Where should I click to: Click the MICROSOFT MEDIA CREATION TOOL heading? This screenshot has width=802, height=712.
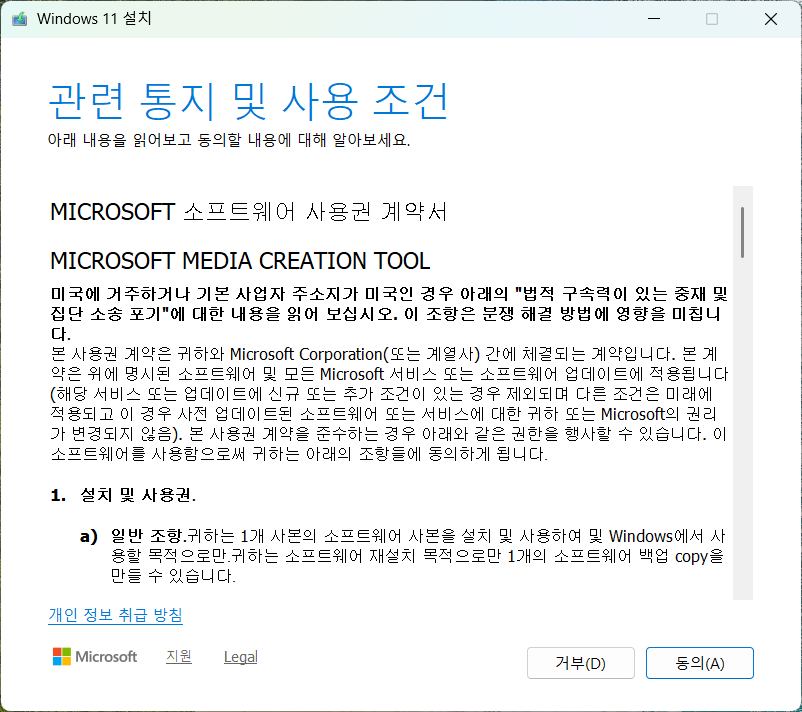[240, 261]
